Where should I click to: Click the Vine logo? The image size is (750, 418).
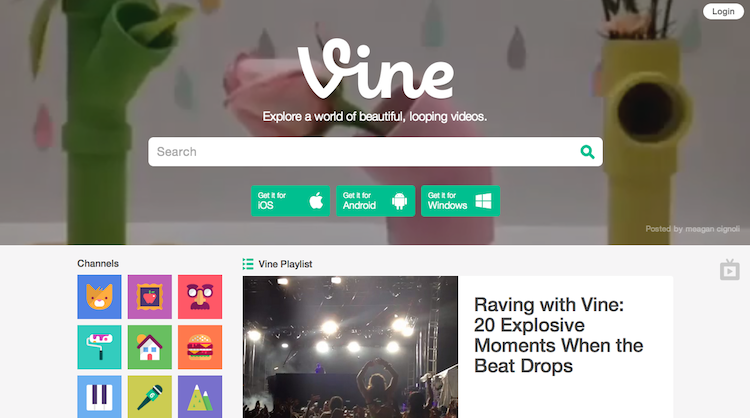tap(376, 69)
